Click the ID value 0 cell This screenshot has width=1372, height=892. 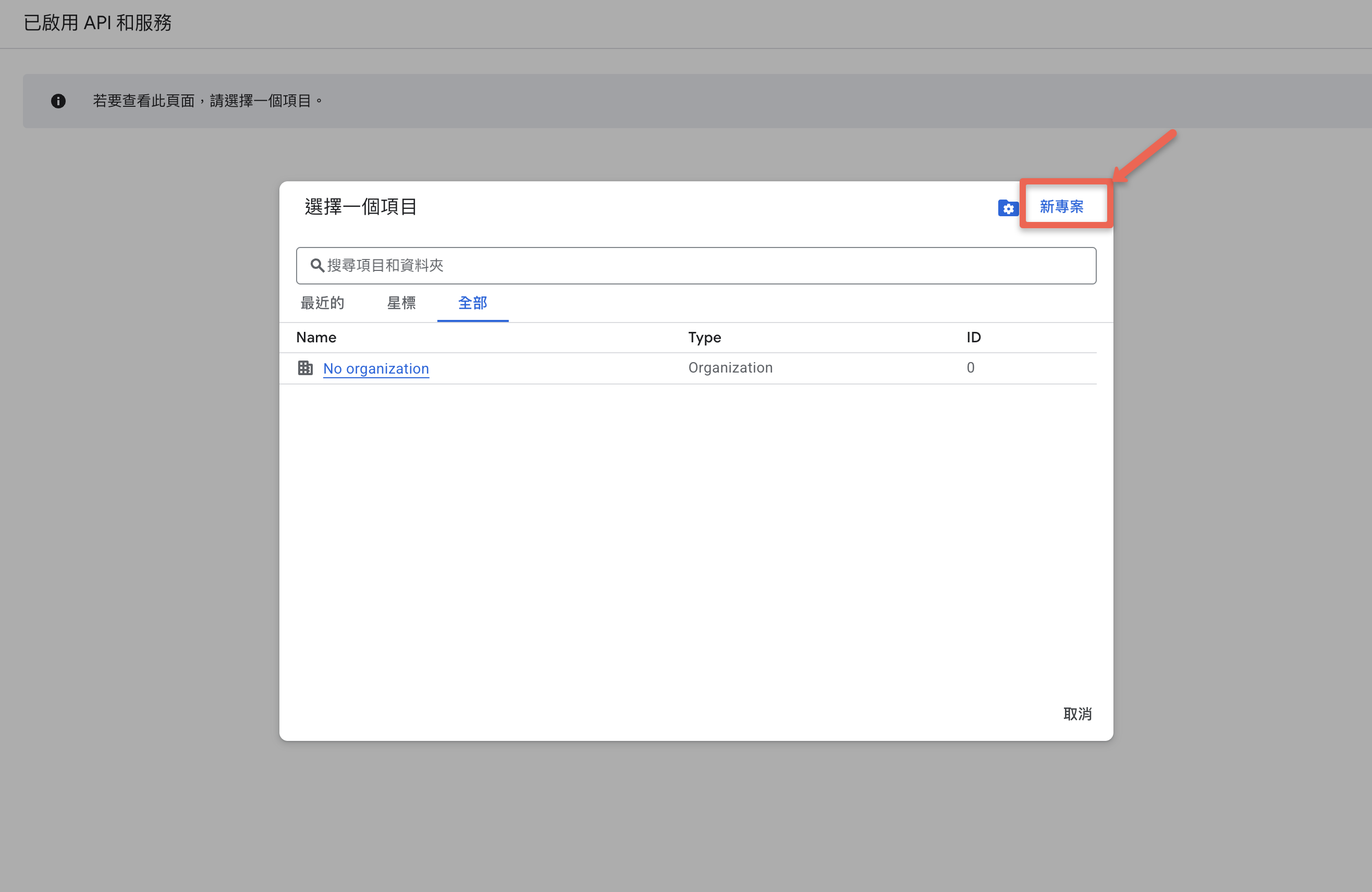point(970,368)
